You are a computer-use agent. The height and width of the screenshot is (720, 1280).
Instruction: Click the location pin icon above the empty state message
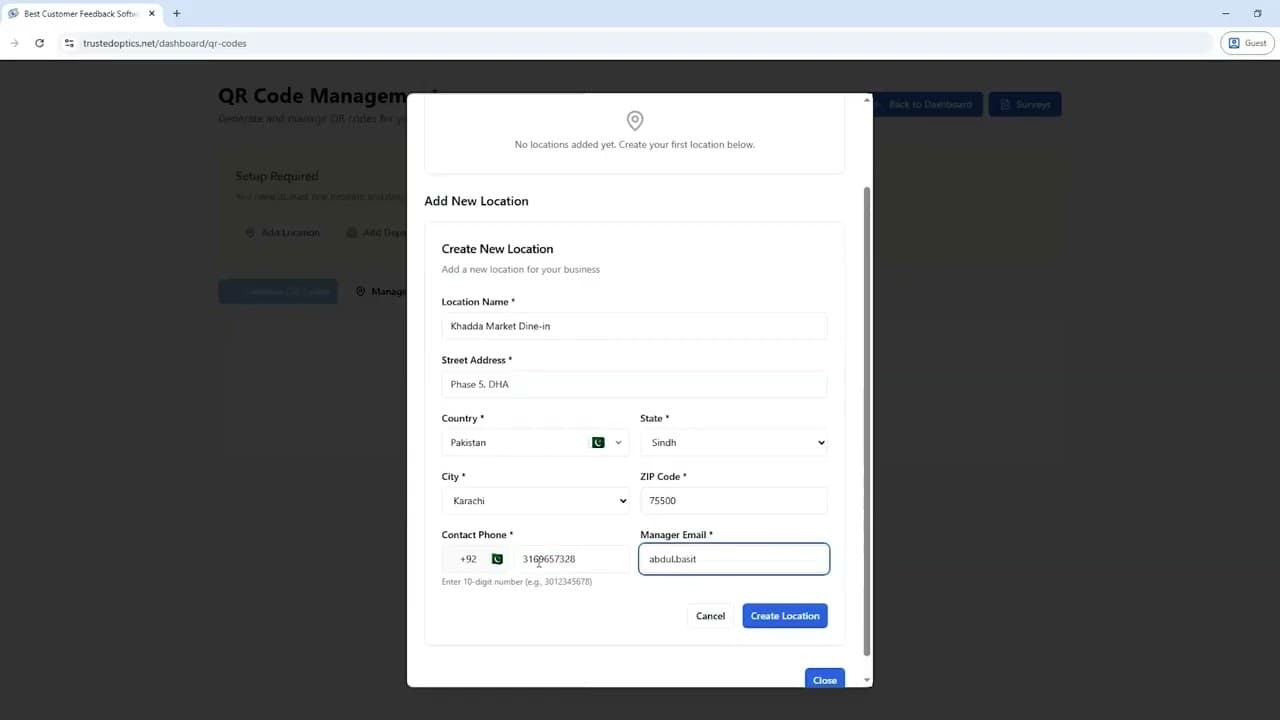(634, 120)
